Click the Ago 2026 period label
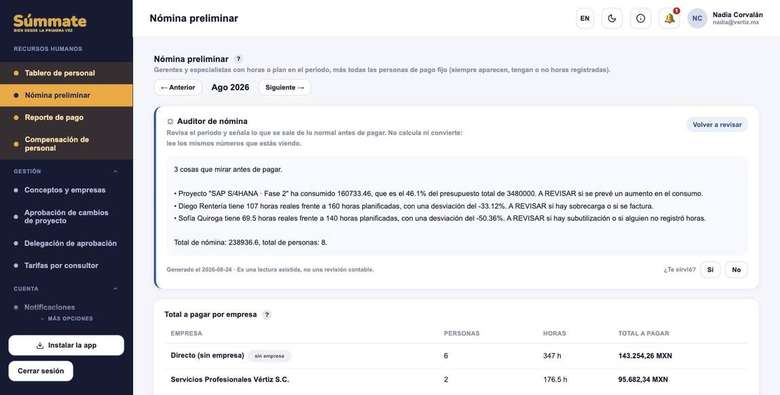780x395 pixels. tap(230, 88)
